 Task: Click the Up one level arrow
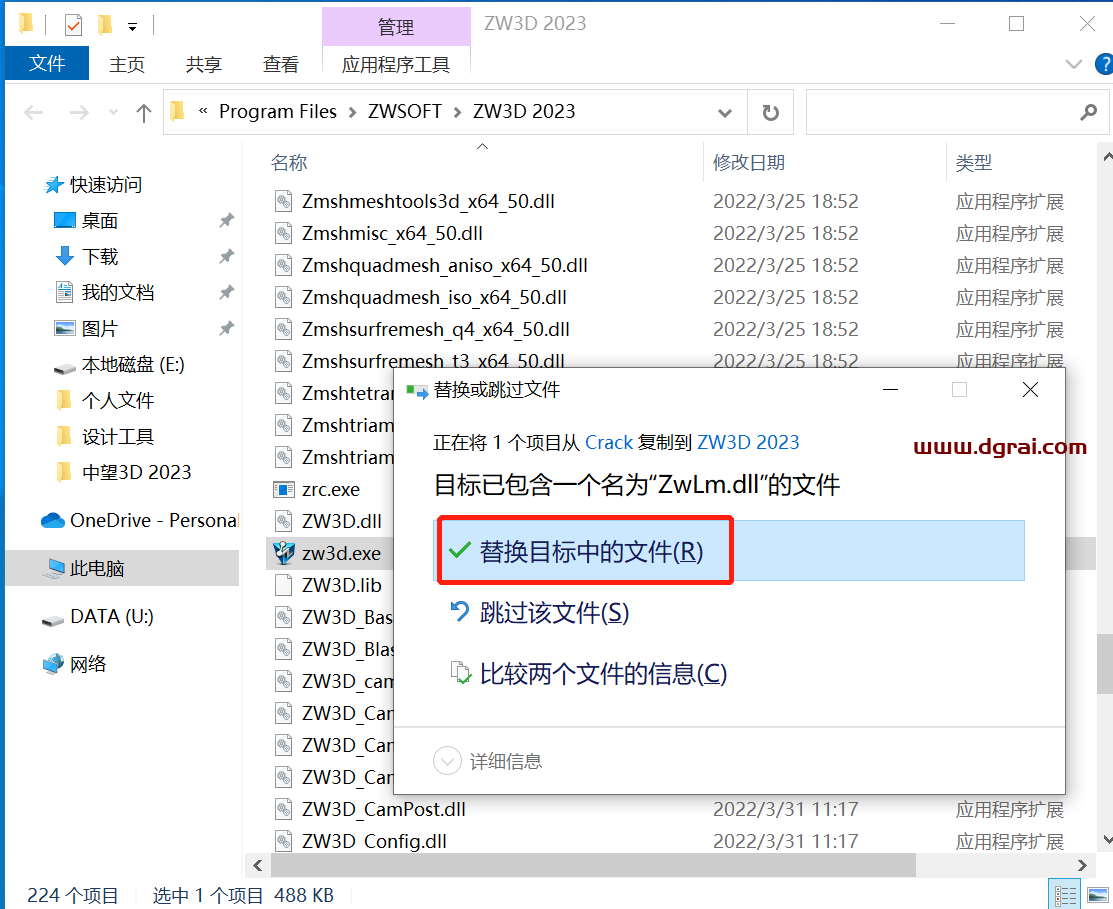pyautogui.click(x=144, y=113)
